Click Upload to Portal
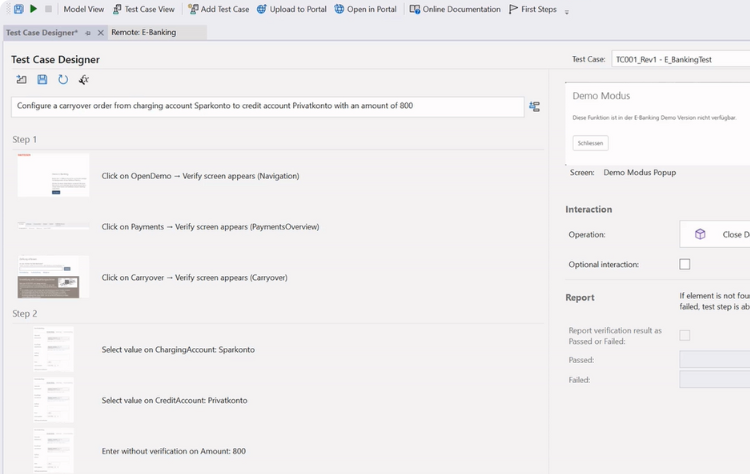Screen dimensions: 750x474 [x=291, y=9]
